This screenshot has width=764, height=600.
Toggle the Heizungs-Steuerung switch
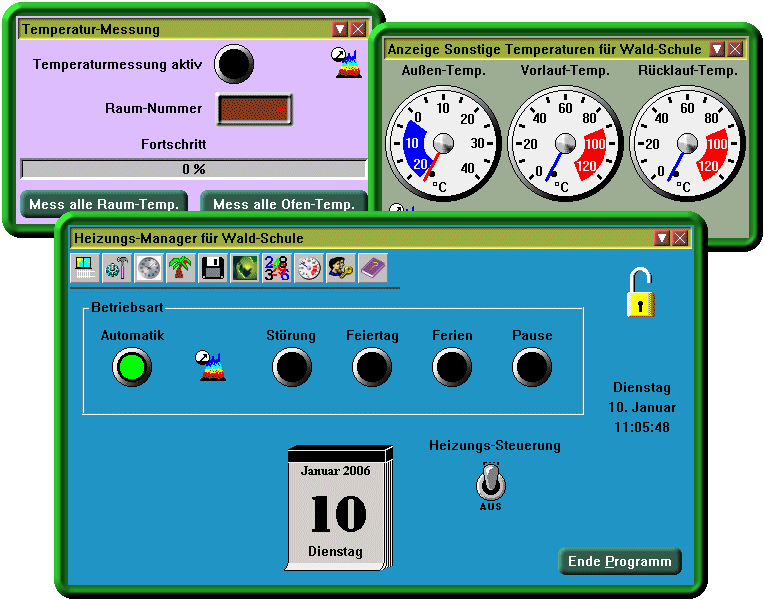tap(490, 484)
